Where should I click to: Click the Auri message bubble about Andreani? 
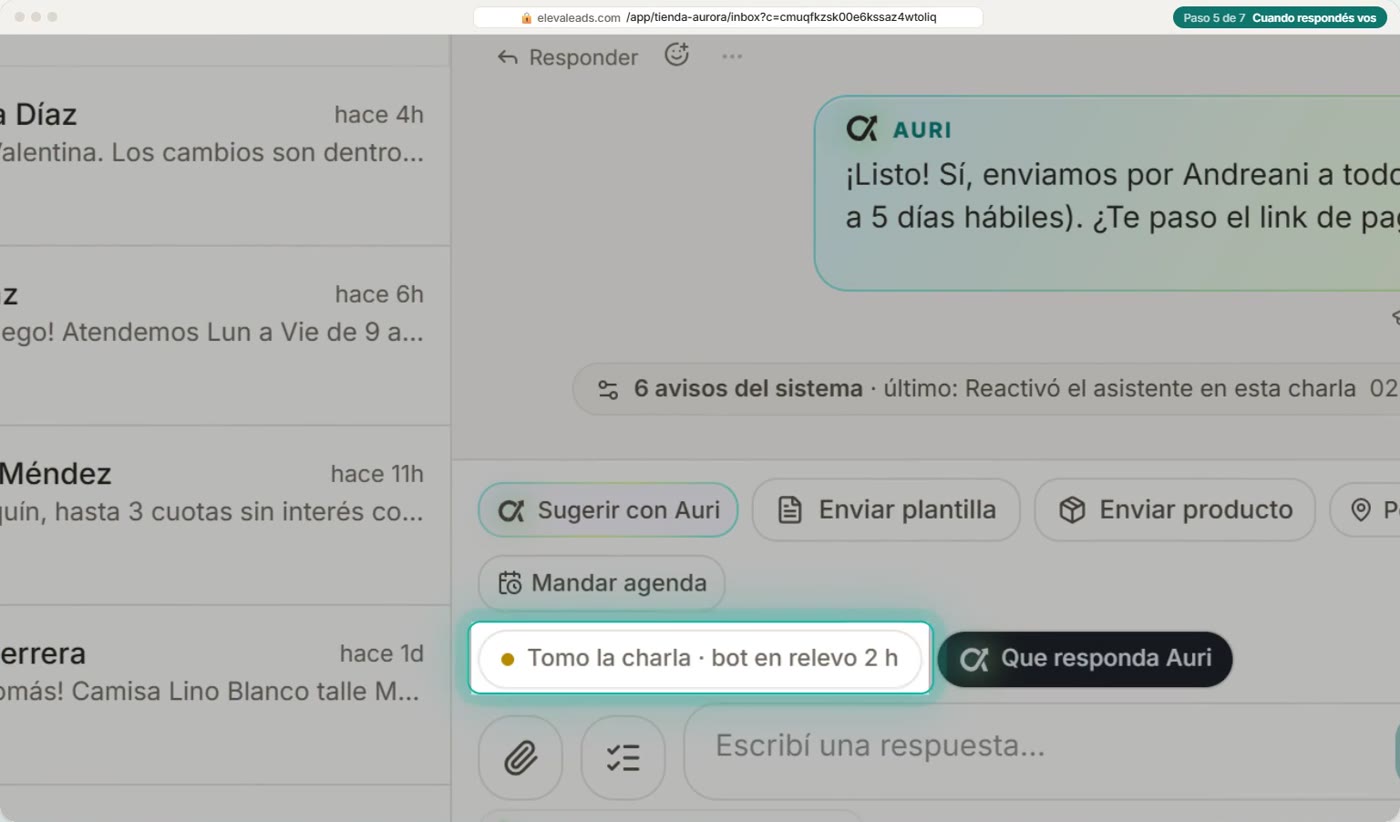pos(1107,193)
